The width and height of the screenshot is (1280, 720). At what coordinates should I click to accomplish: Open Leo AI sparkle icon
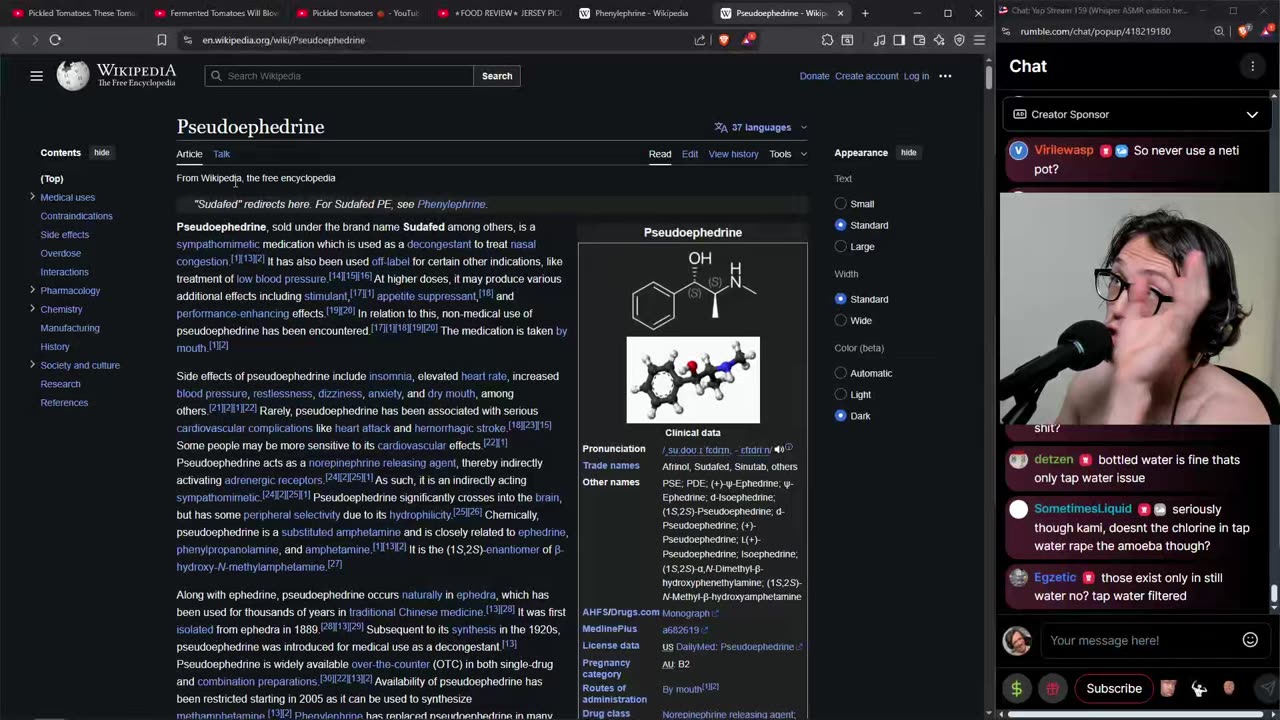pyautogui.click(x=939, y=40)
